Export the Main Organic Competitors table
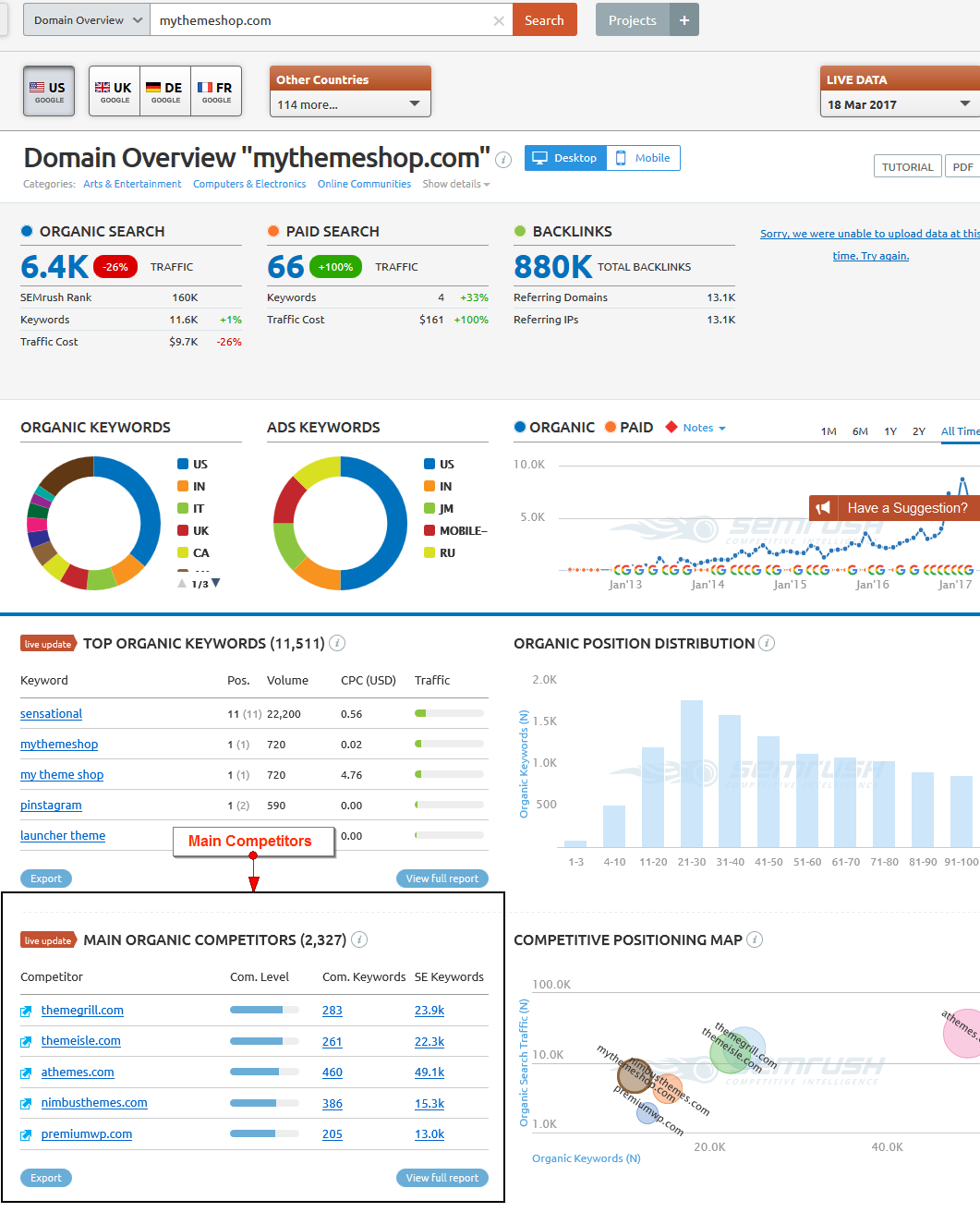Image resolution: width=980 pixels, height=1212 pixels. point(46,1178)
